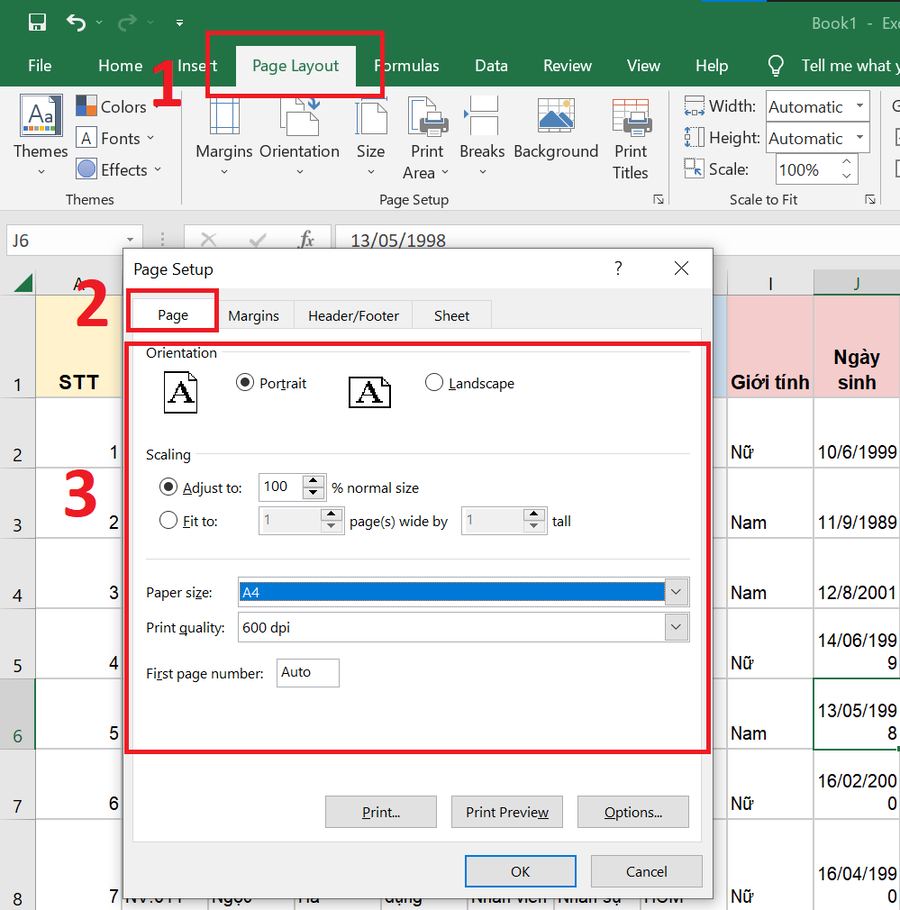Open the Print quality dropdown
Screen dimensions: 900x910
coord(677,627)
